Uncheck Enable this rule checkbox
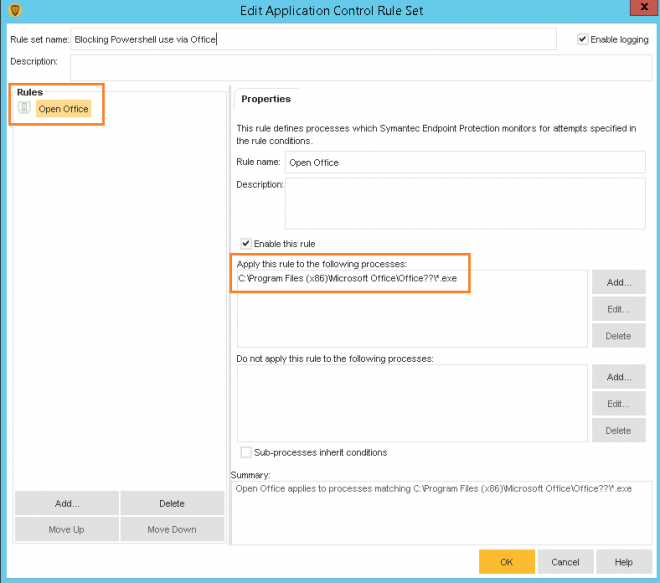The image size is (660, 583). click(246, 243)
